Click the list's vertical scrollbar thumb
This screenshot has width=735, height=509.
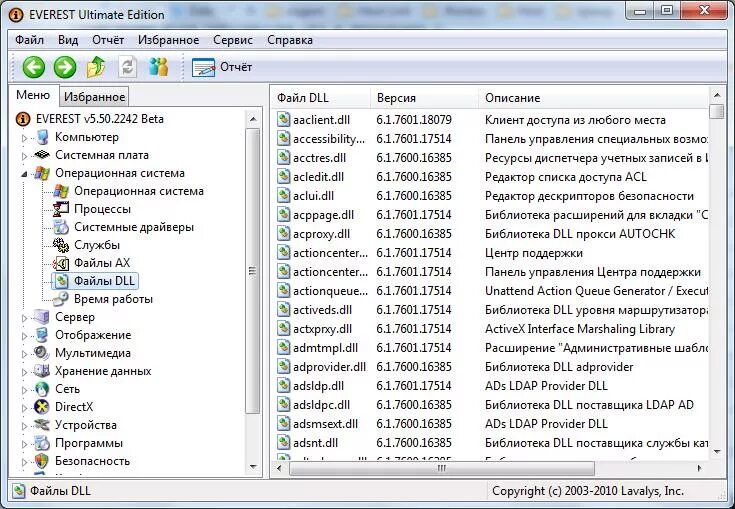[x=717, y=112]
